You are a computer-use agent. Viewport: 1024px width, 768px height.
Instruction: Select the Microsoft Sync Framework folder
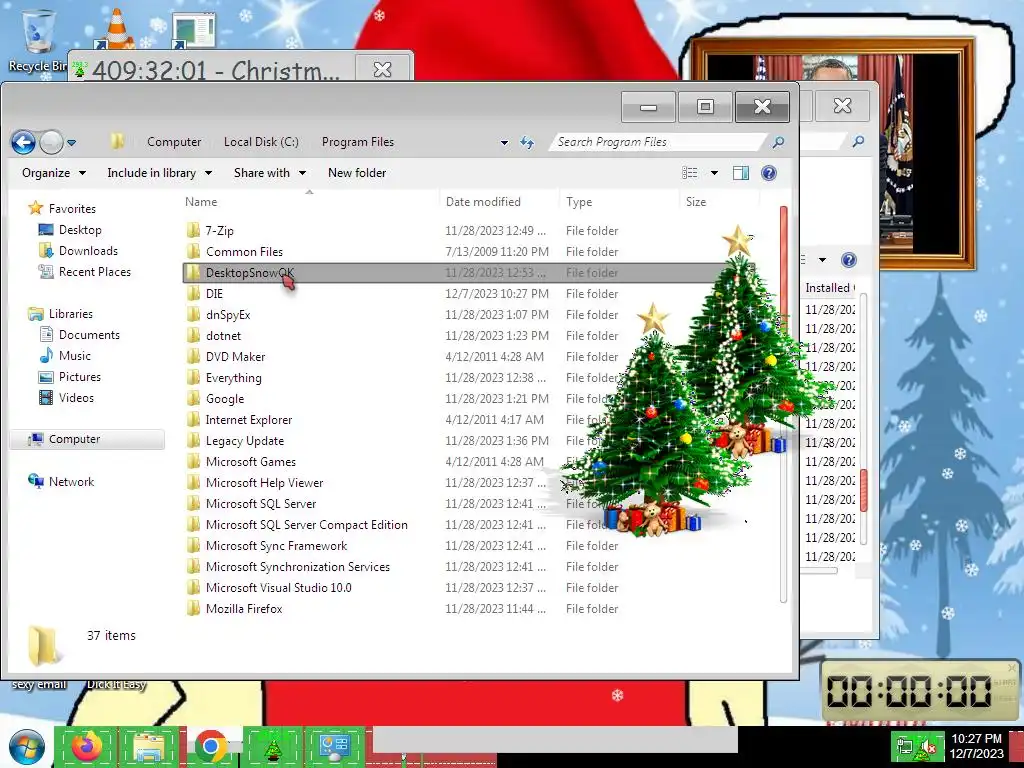tap(276, 545)
